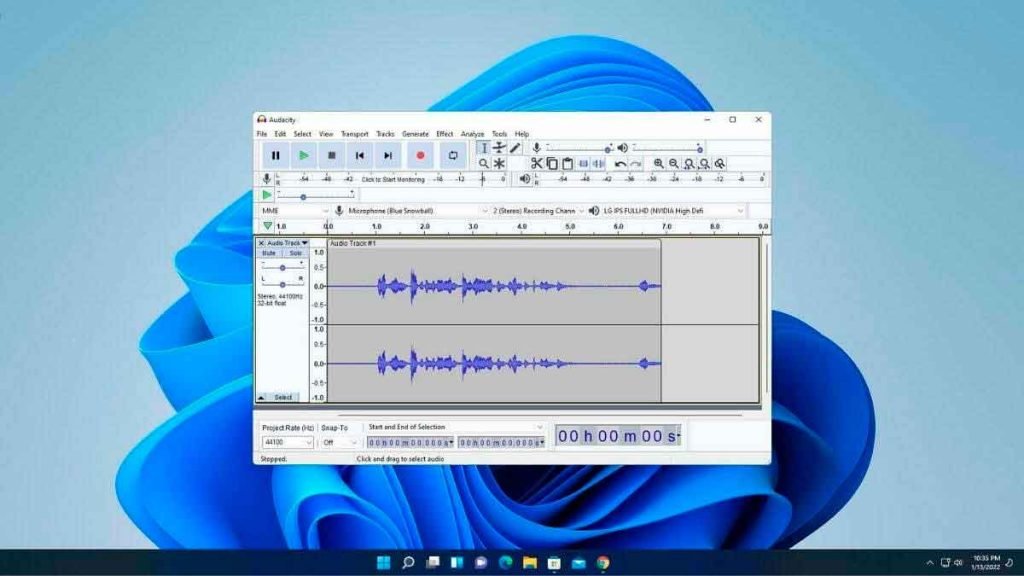Toggle the Loop playback button
The image size is (1024, 576).
tap(453, 155)
